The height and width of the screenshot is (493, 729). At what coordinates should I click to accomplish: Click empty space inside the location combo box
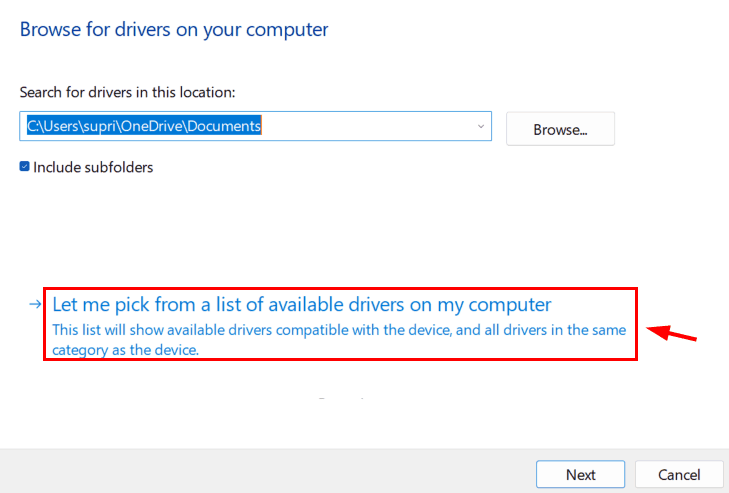click(370, 126)
